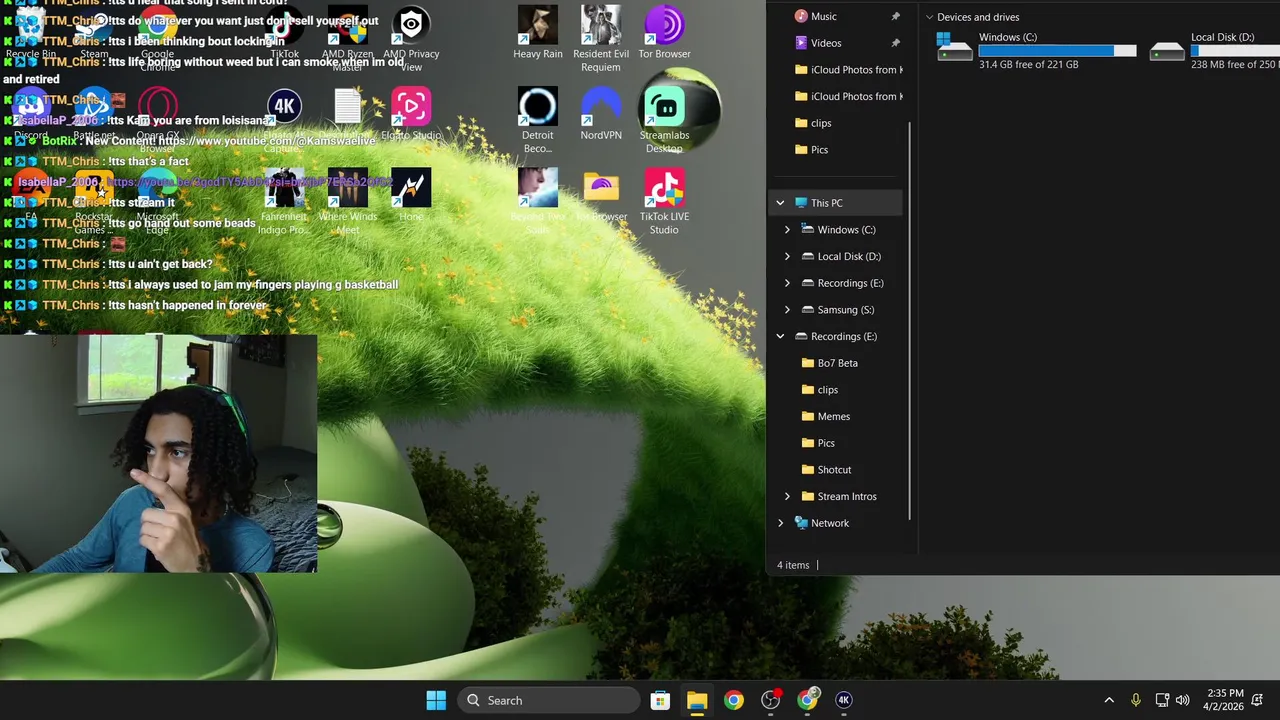
Task: Switch to OBS Studio on the taskbar
Action: [770, 700]
